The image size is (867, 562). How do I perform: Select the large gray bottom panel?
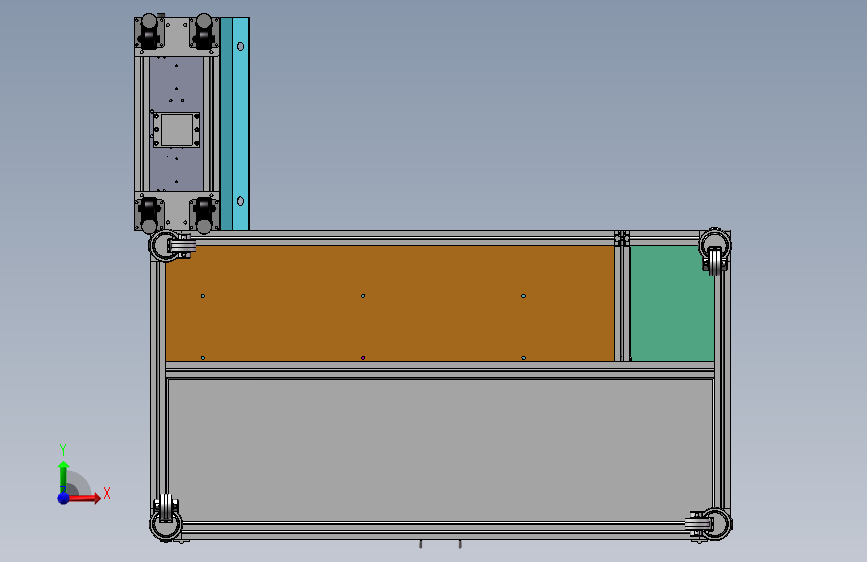coord(440,450)
